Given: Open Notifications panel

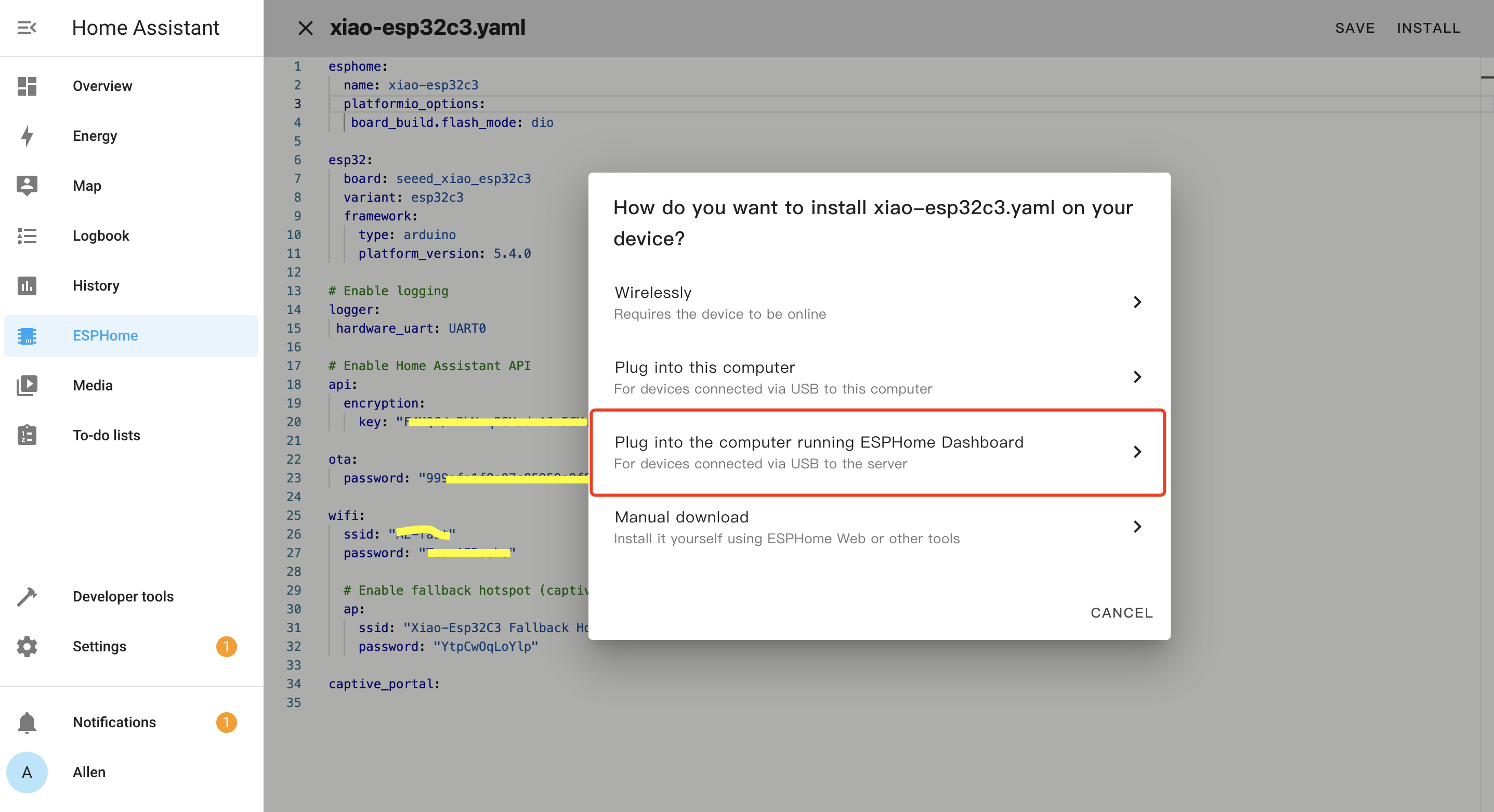Looking at the screenshot, I should pyautogui.click(x=131, y=722).
